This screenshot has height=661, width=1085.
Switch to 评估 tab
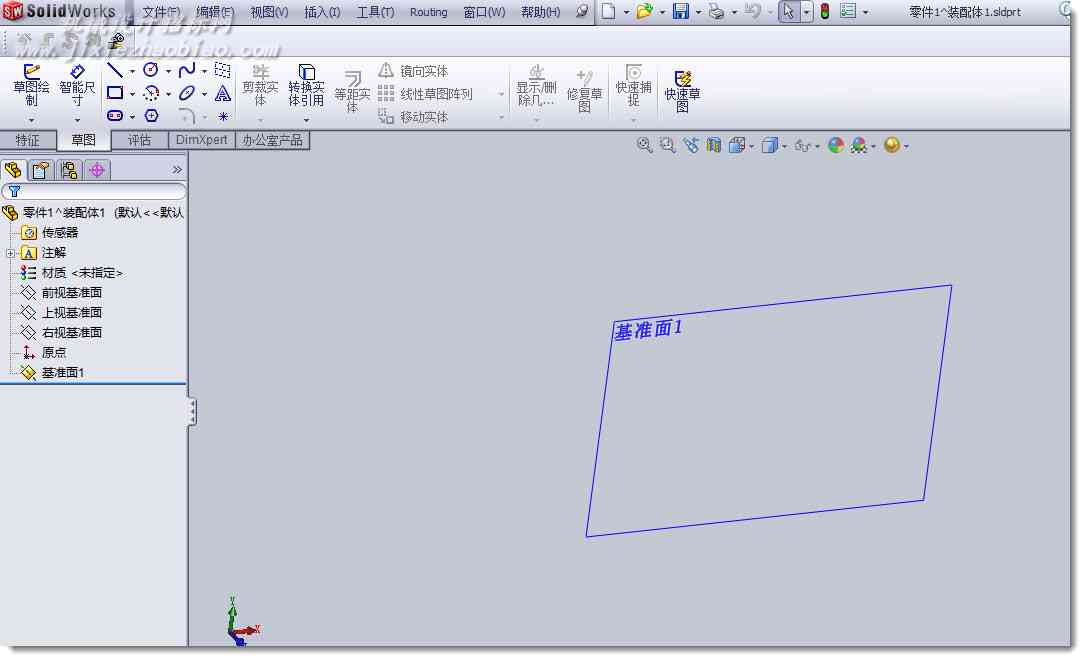click(139, 141)
